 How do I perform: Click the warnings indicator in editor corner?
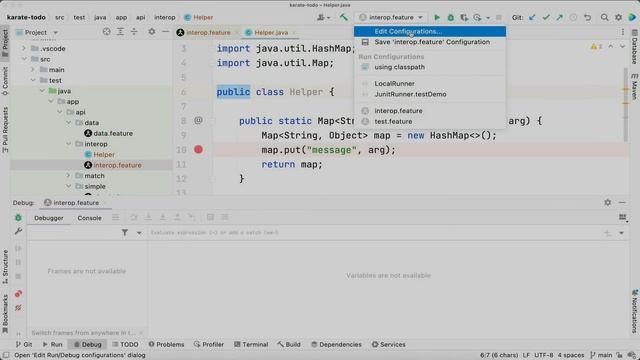[596, 47]
